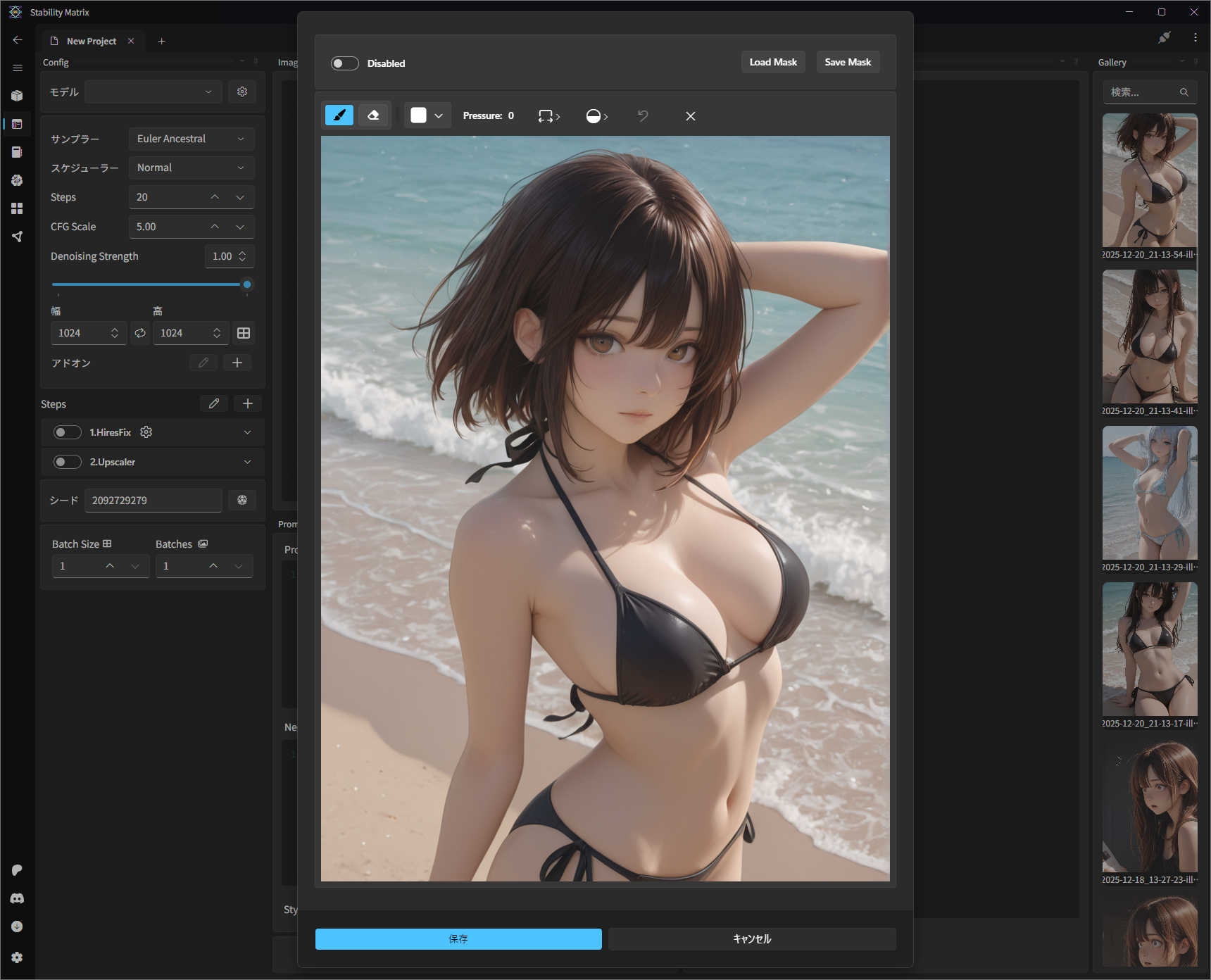Image resolution: width=1211 pixels, height=980 pixels.
Task: Toggle the Disabled mask switch
Action: tap(345, 63)
